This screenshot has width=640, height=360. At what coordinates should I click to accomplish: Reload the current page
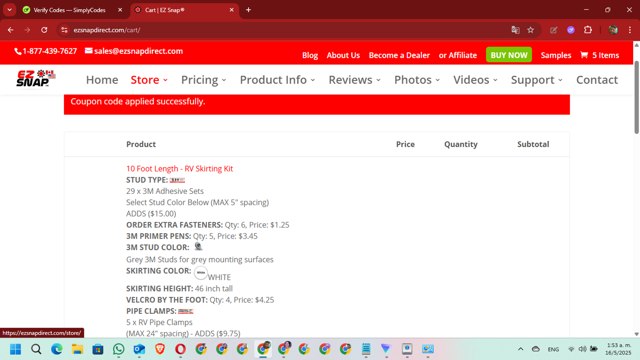click(x=44, y=30)
